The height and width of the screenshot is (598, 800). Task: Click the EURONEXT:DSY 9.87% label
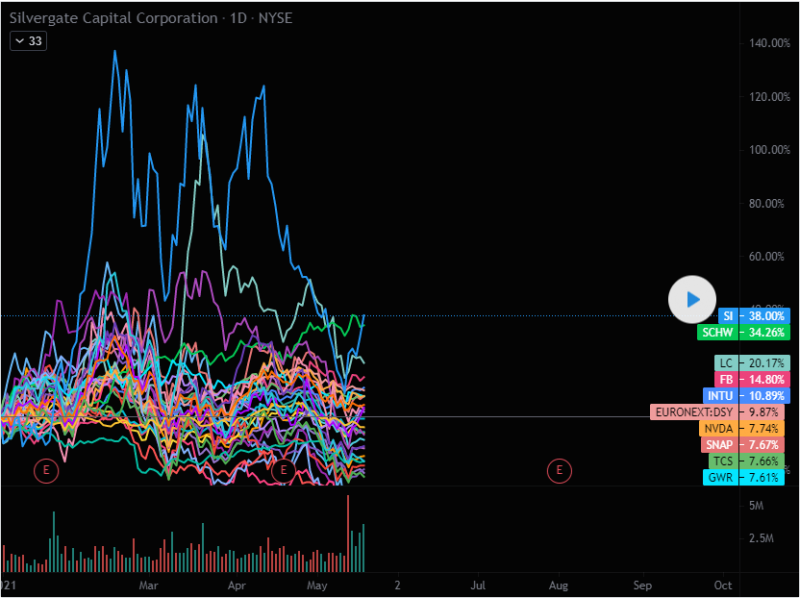click(x=717, y=412)
